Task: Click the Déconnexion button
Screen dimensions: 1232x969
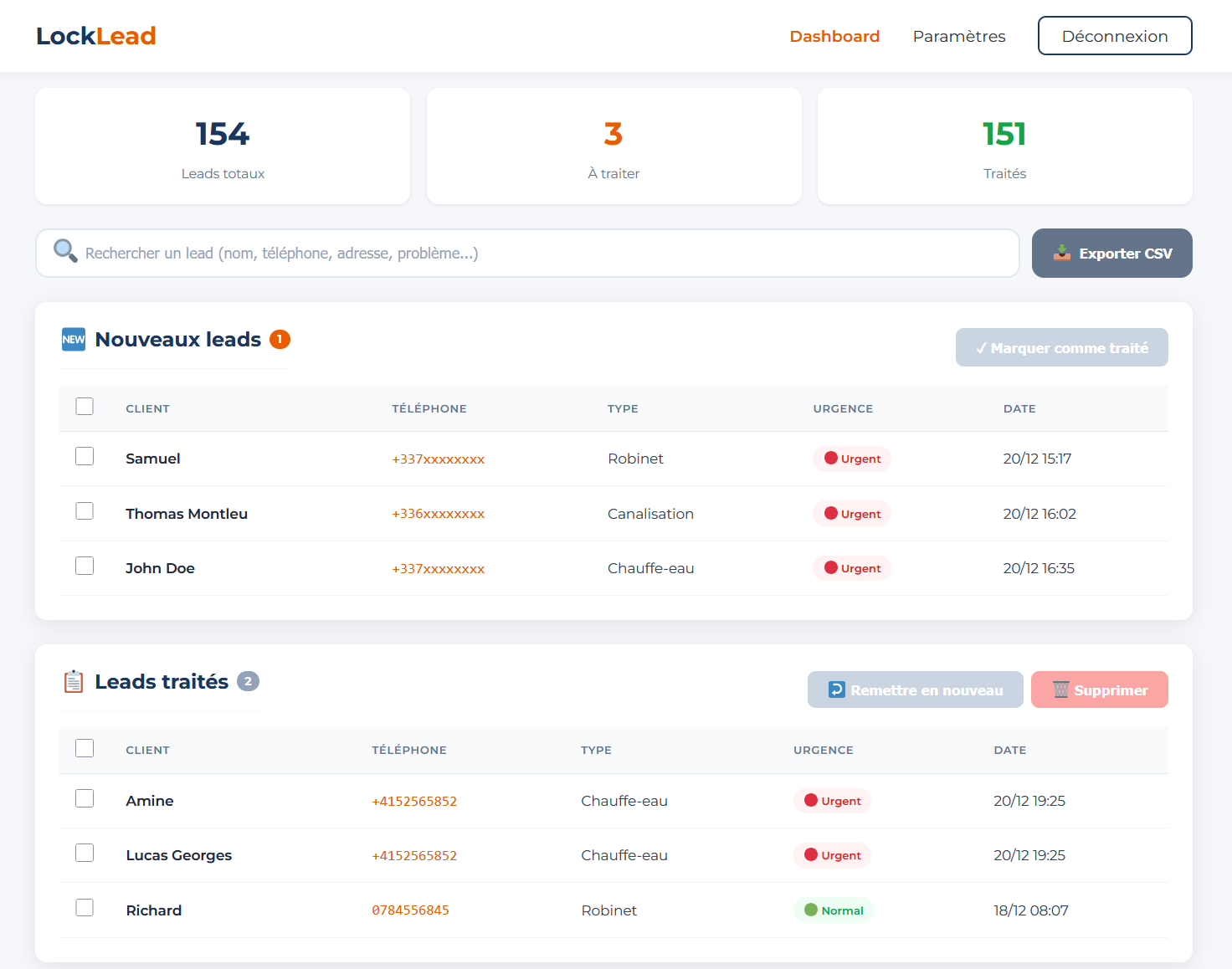Action: click(1115, 36)
